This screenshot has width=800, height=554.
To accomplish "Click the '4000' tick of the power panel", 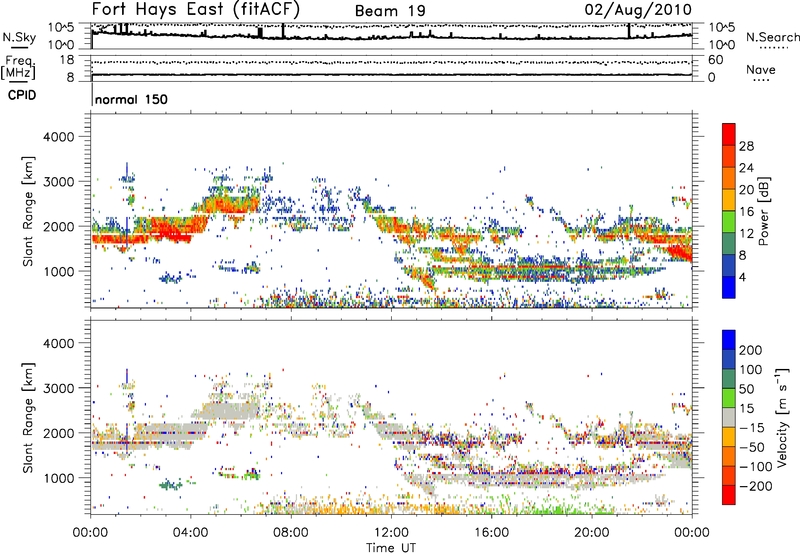I will [x=58, y=137].
